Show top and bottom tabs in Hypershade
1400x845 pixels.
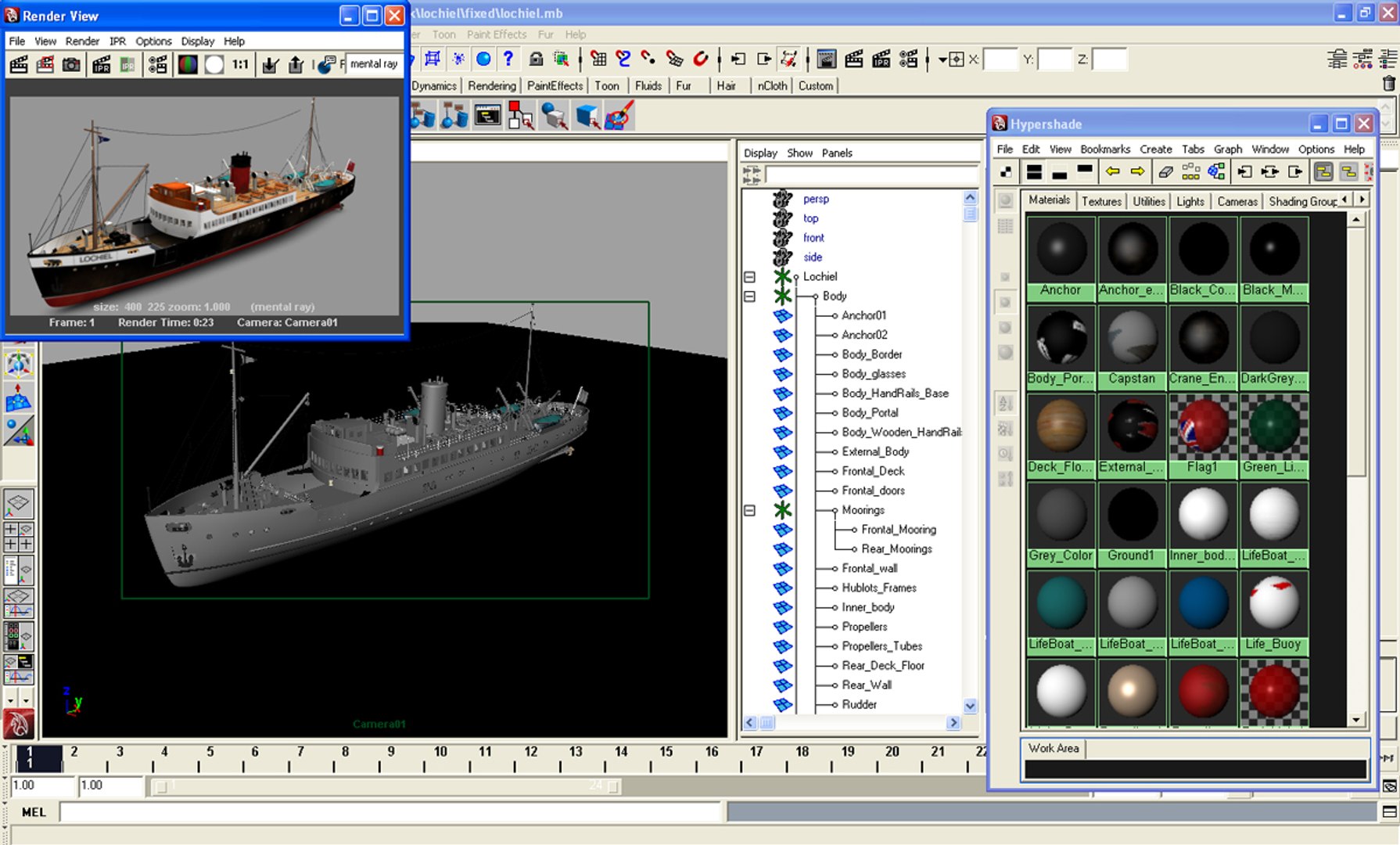click(1034, 171)
